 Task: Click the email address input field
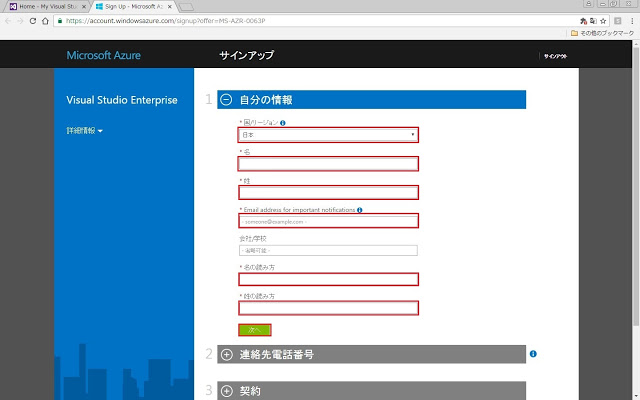[x=328, y=221]
